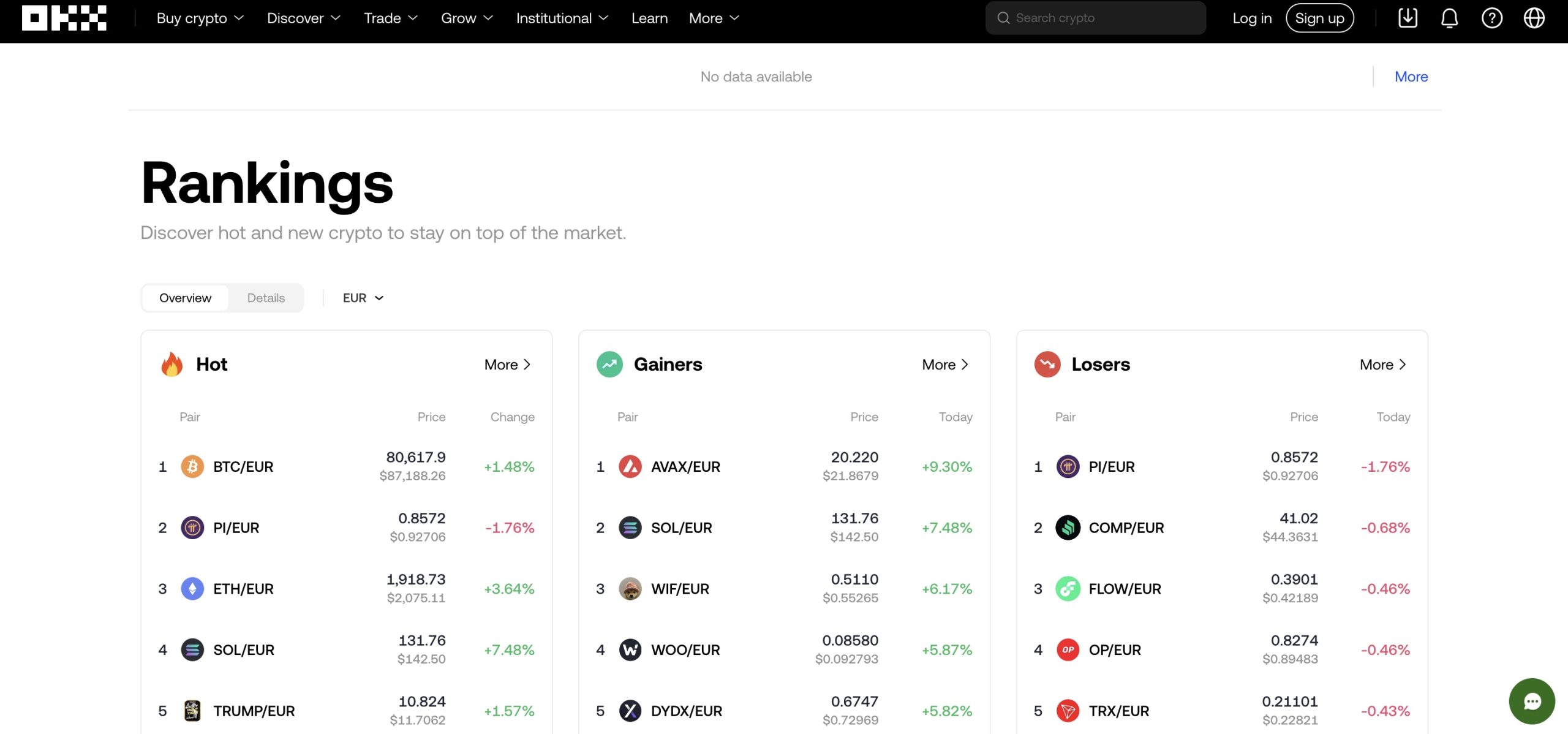Click the Log in link
This screenshot has width=1568, height=734.
[x=1252, y=18]
